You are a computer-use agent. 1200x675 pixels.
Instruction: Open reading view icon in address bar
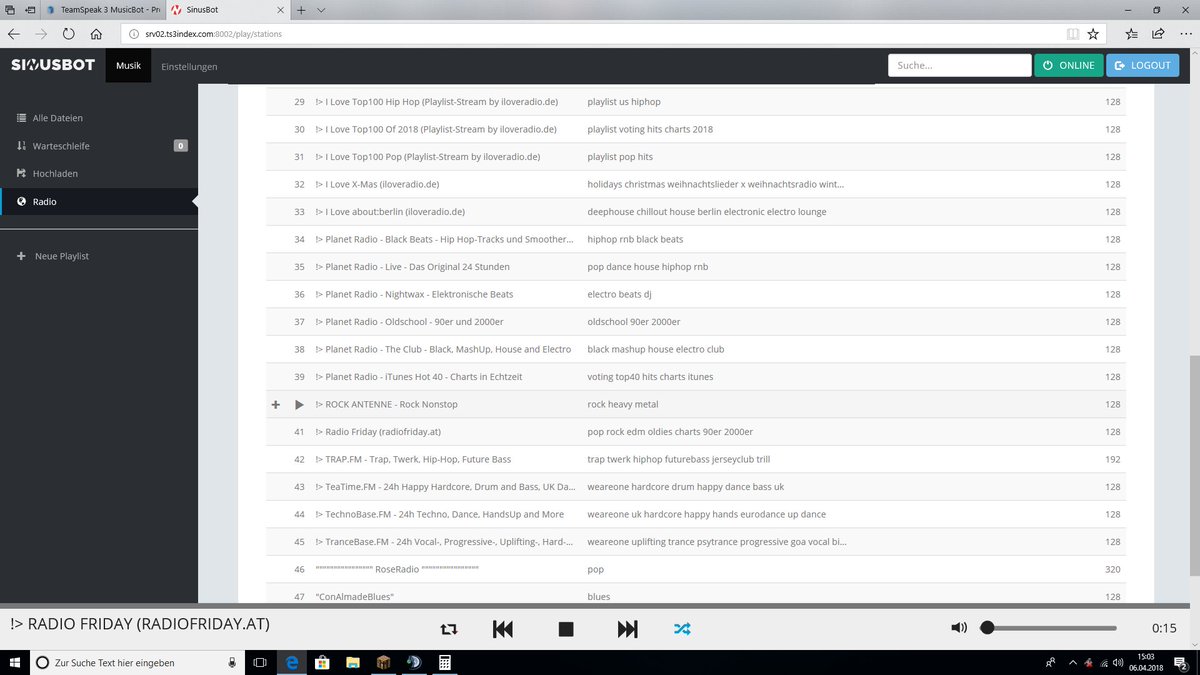pyautogui.click(x=1072, y=33)
